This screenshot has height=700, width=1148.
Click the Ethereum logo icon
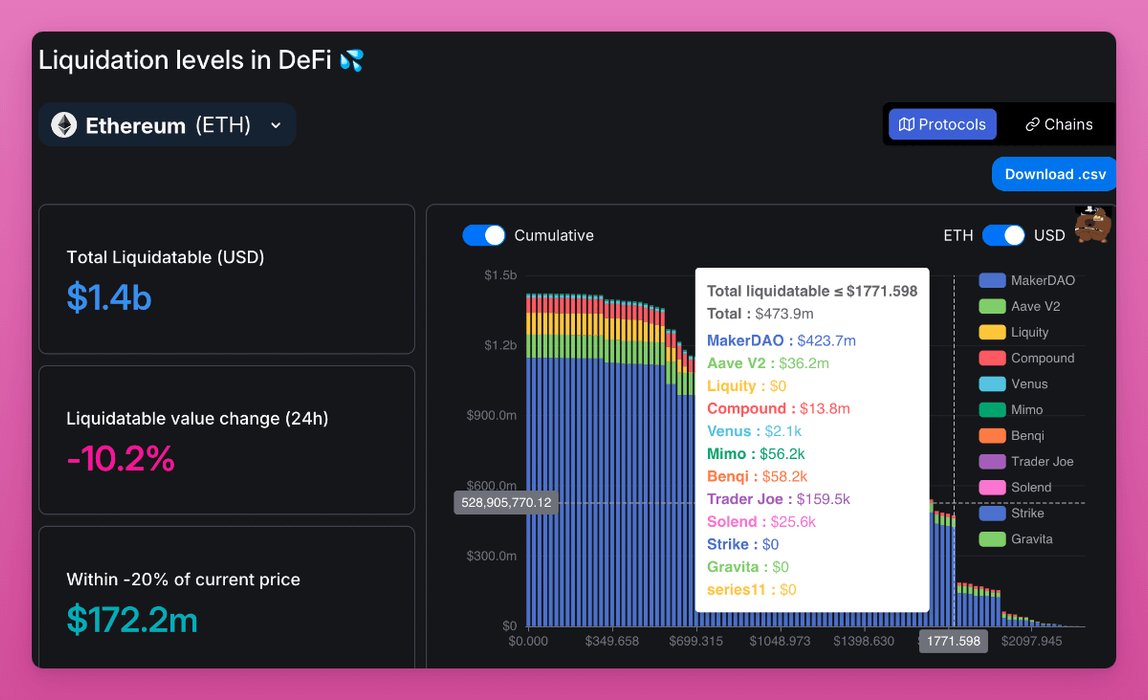(64, 125)
